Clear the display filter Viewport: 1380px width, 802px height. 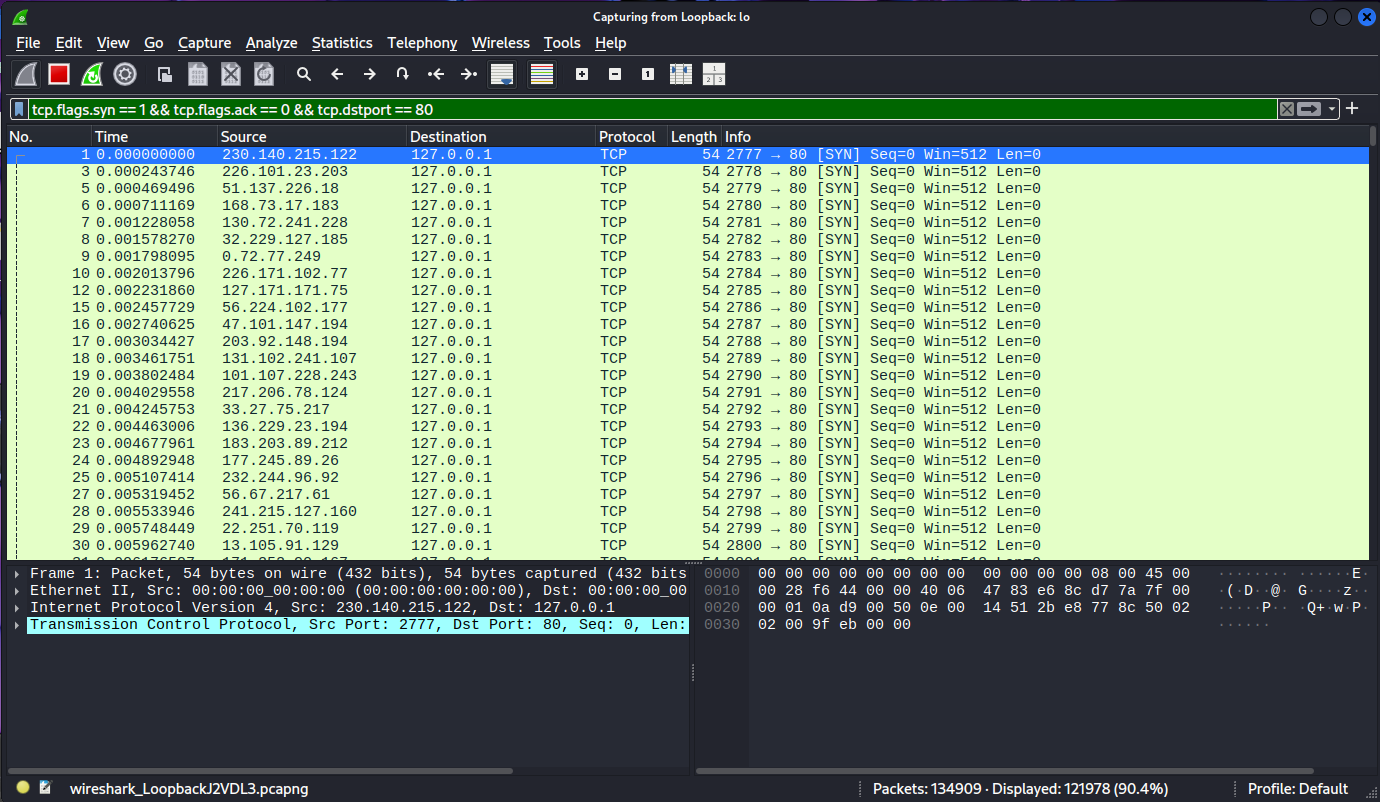tap(1287, 109)
